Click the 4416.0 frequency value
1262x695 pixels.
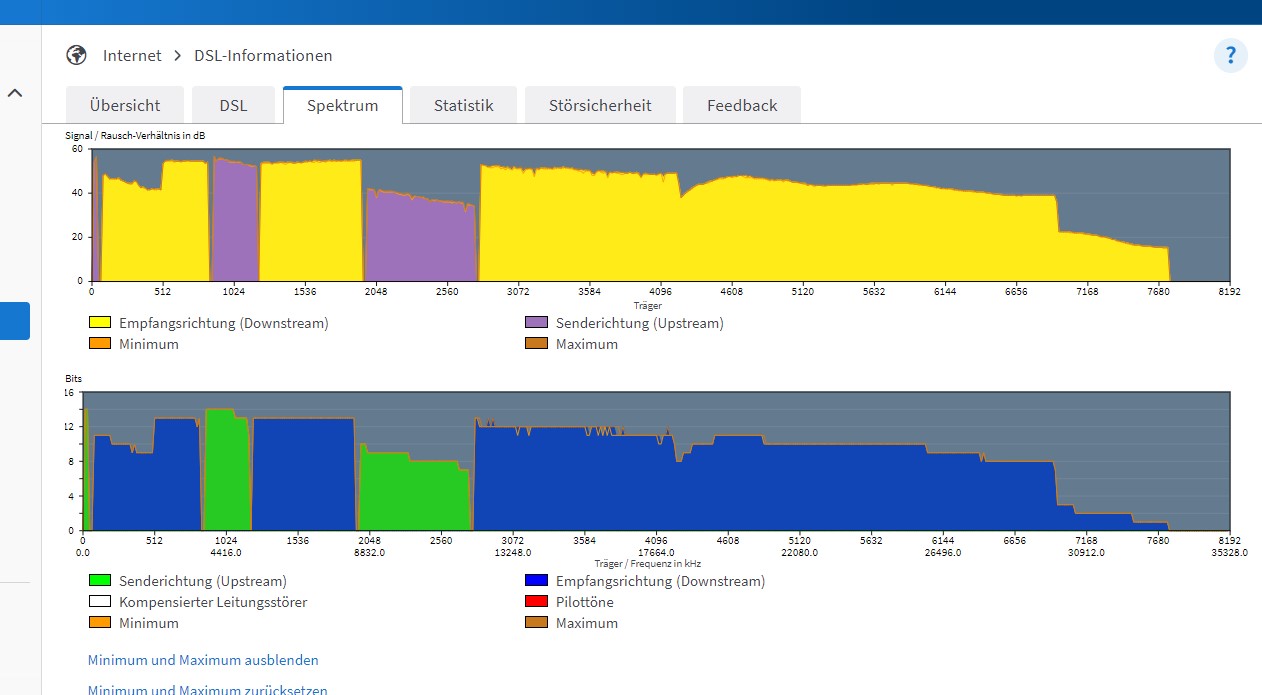(226, 552)
